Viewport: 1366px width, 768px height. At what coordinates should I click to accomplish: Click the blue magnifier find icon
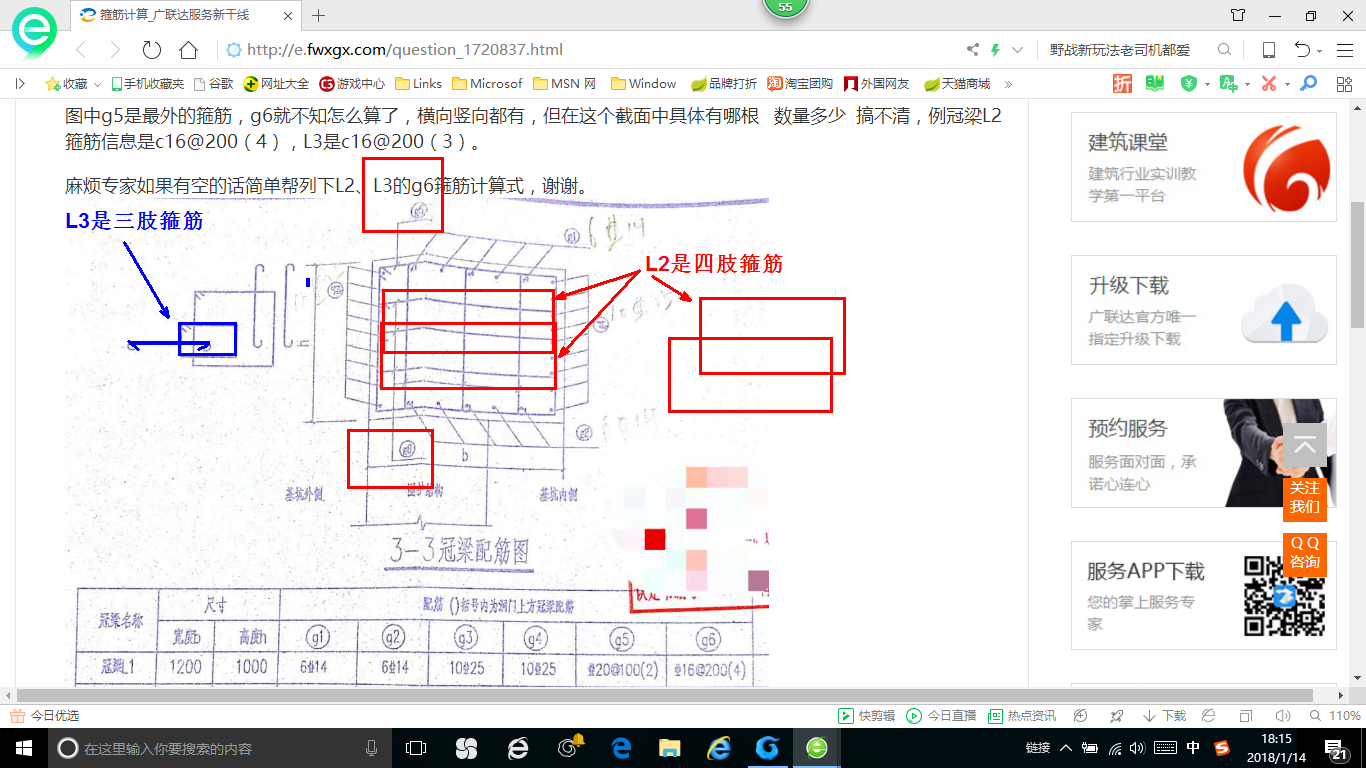pos(1308,84)
